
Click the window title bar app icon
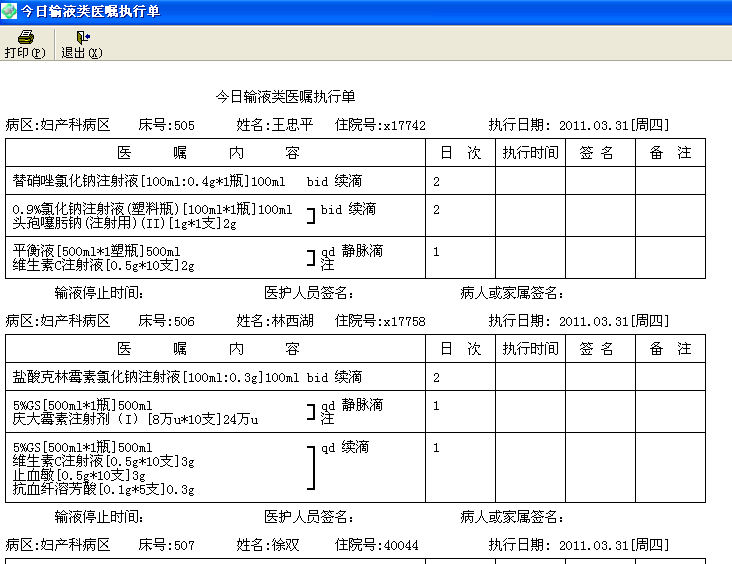(8, 11)
